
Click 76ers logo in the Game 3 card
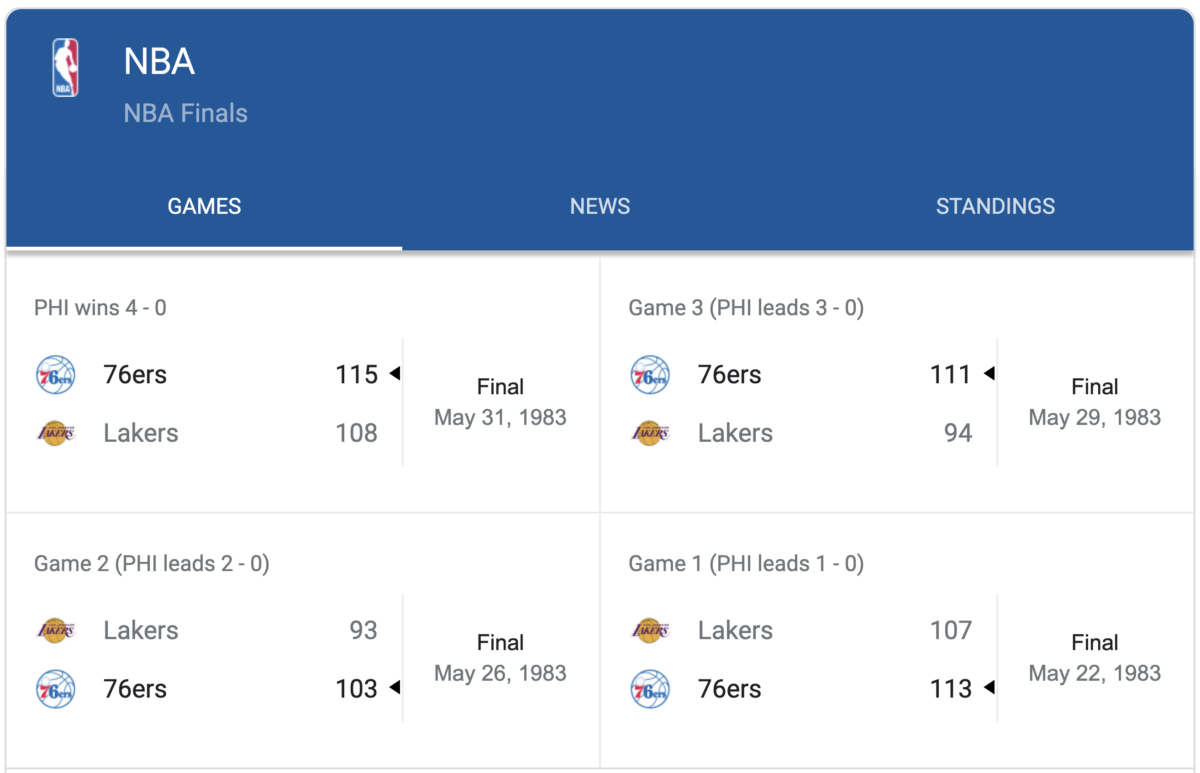click(650, 375)
